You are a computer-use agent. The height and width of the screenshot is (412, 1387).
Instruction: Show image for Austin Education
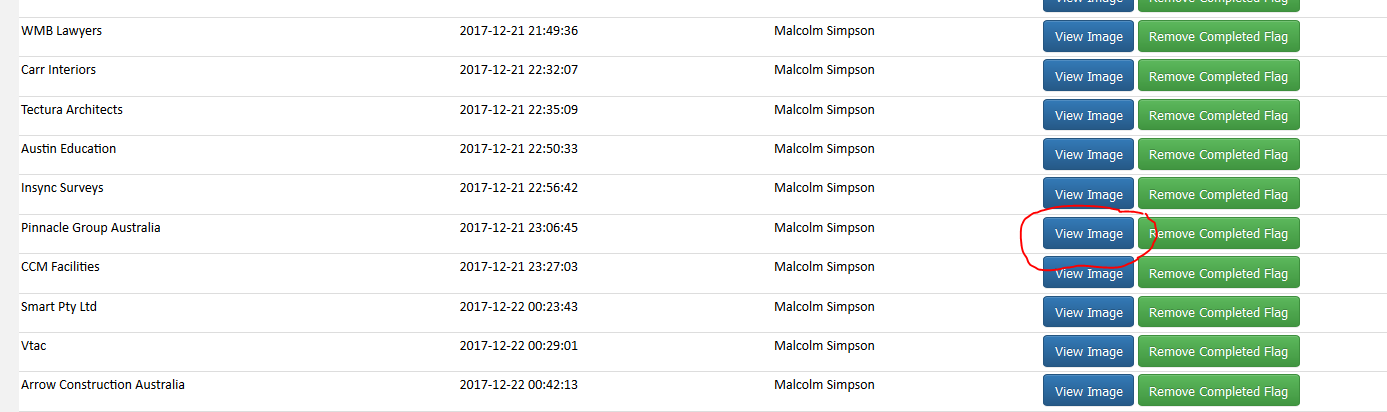(x=1088, y=155)
